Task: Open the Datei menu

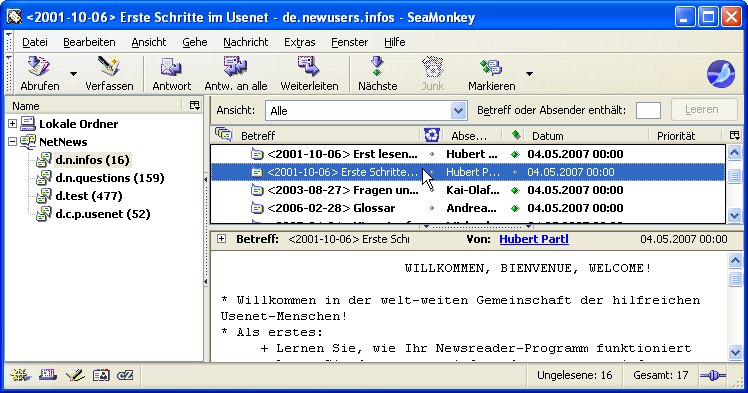Action: click(x=35, y=42)
